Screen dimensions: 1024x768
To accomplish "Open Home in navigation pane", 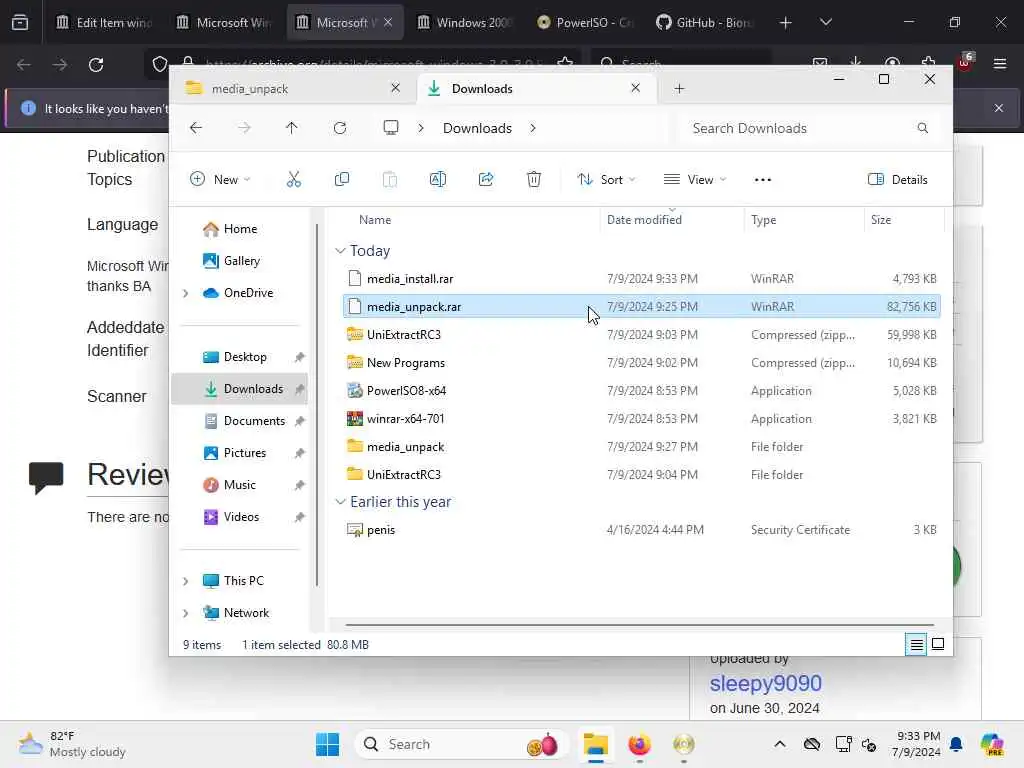I will 239,229.
